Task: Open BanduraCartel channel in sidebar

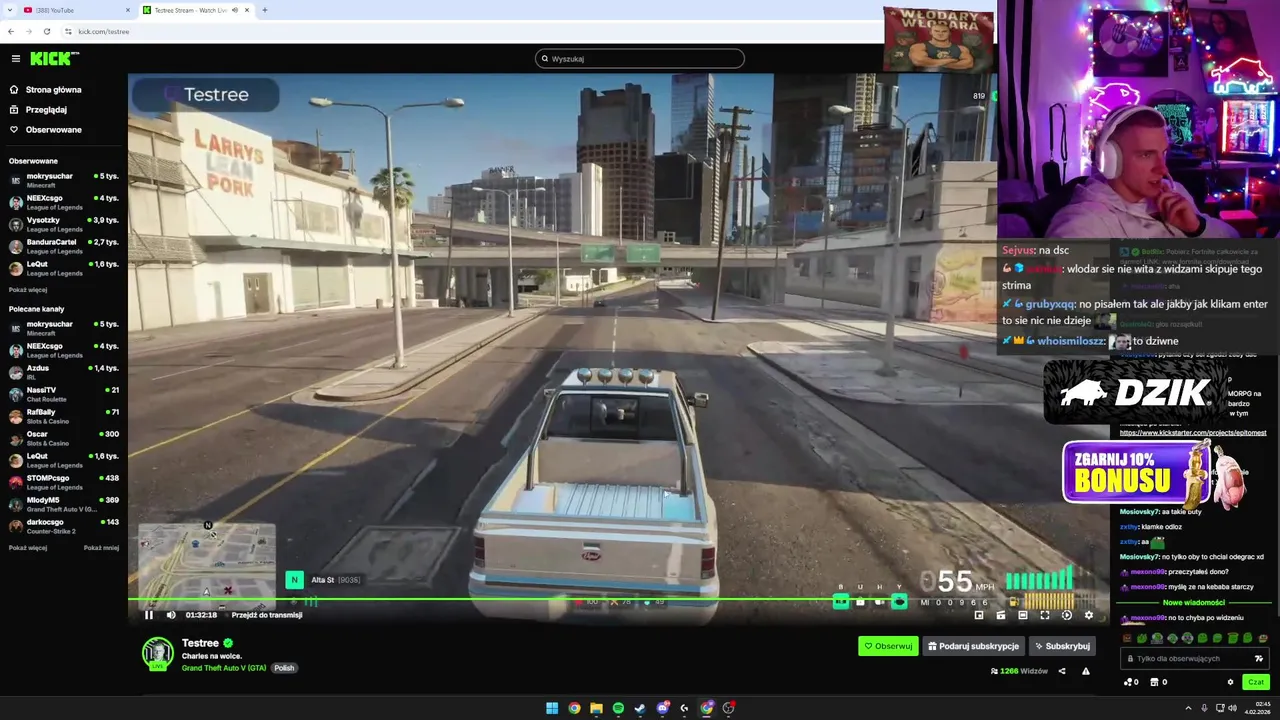Action: 64,246
